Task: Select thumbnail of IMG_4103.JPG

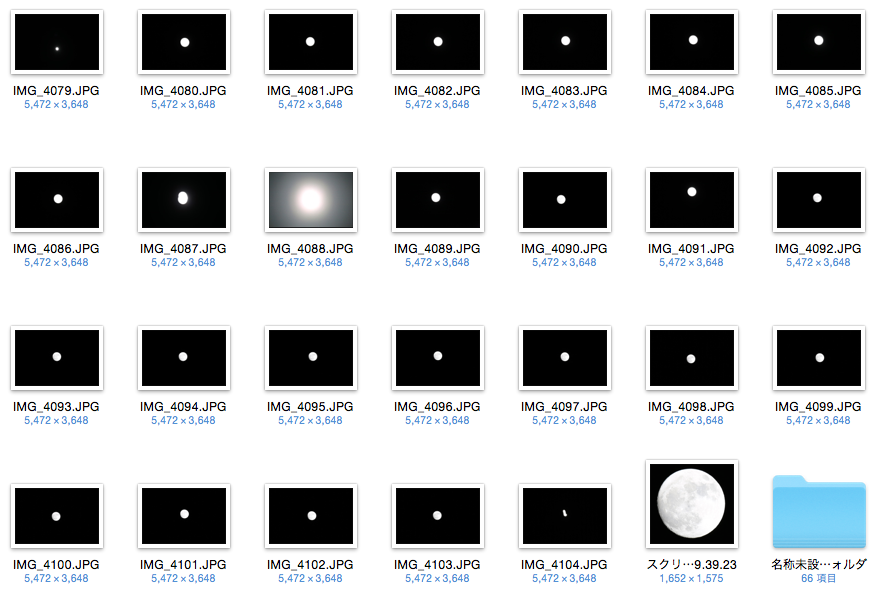Action: [x=438, y=516]
